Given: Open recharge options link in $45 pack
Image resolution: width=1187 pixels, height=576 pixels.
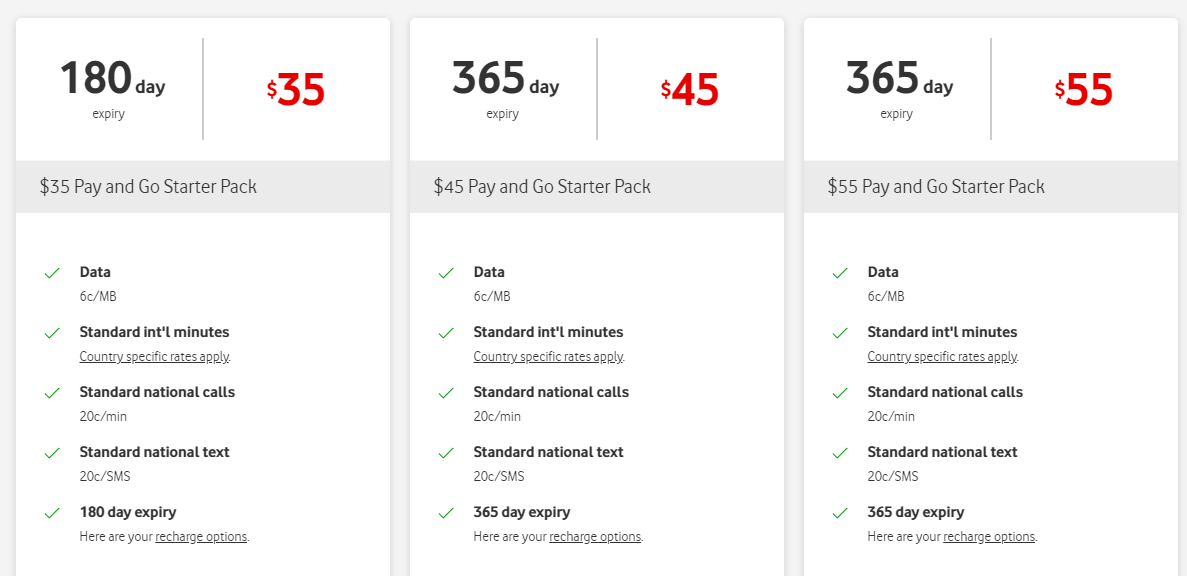Looking at the screenshot, I should click(x=593, y=536).
